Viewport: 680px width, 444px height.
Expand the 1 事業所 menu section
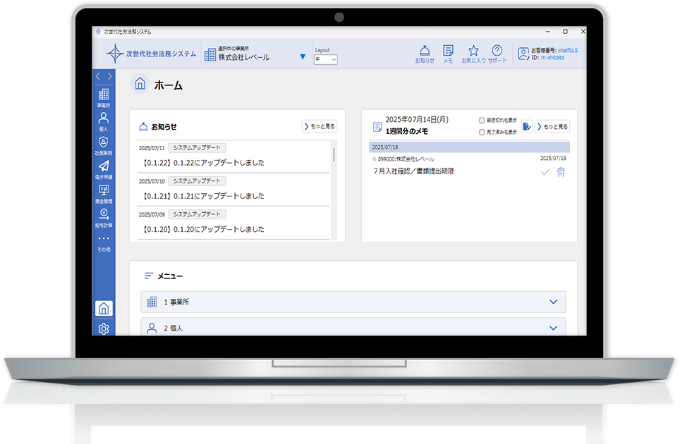553,301
